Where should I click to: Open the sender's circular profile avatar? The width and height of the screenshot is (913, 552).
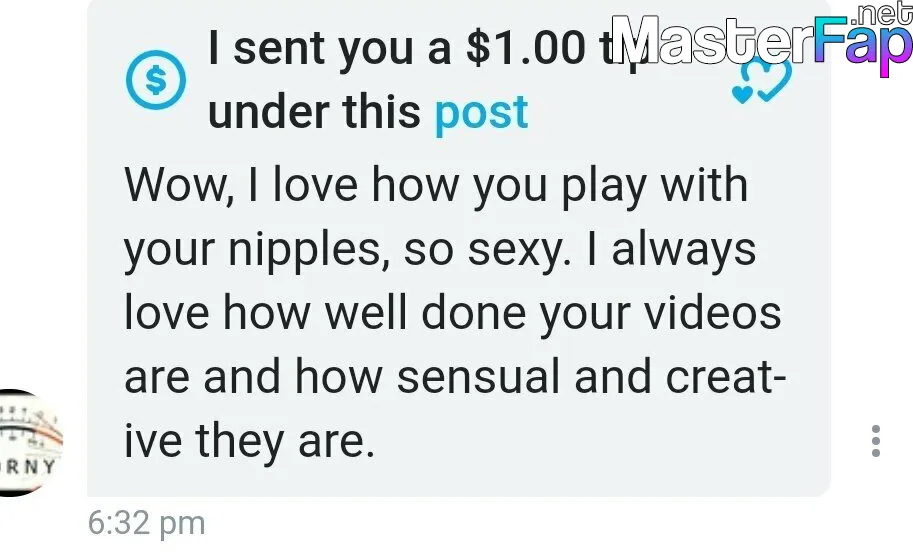point(29,443)
